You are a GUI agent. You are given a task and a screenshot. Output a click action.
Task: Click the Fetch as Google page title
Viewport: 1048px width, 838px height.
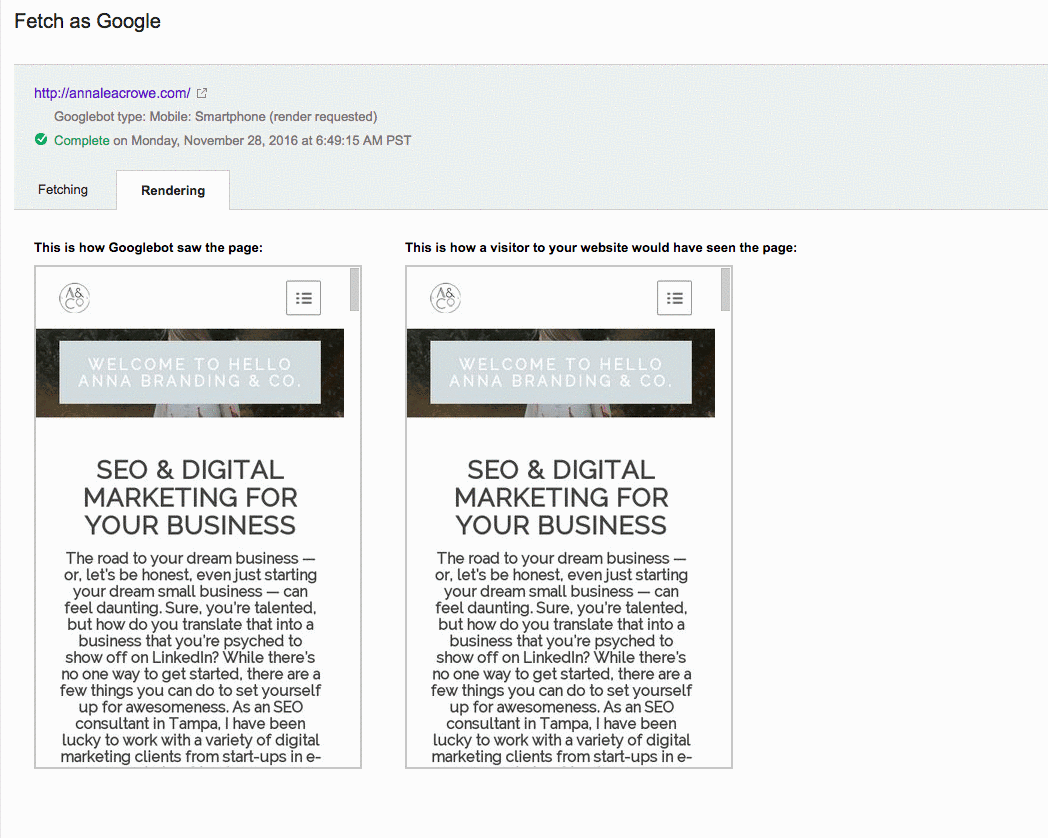click(87, 21)
